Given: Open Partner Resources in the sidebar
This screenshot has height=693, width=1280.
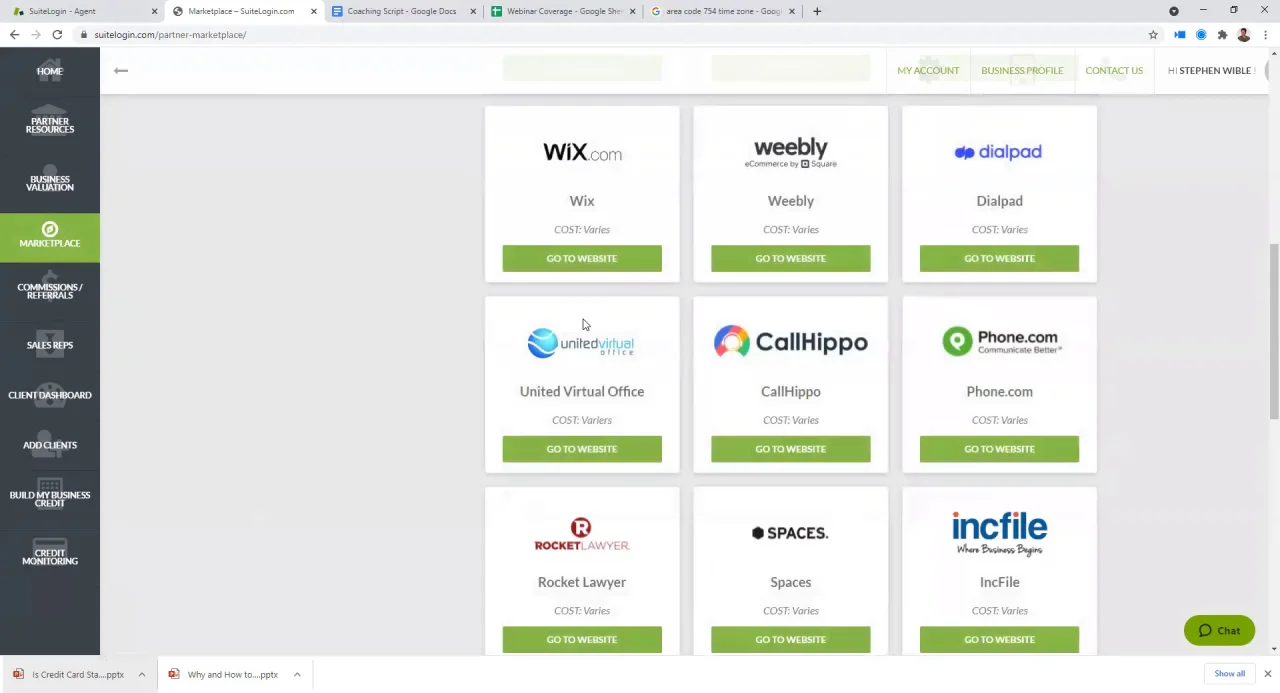Looking at the screenshot, I should pyautogui.click(x=50, y=125).
